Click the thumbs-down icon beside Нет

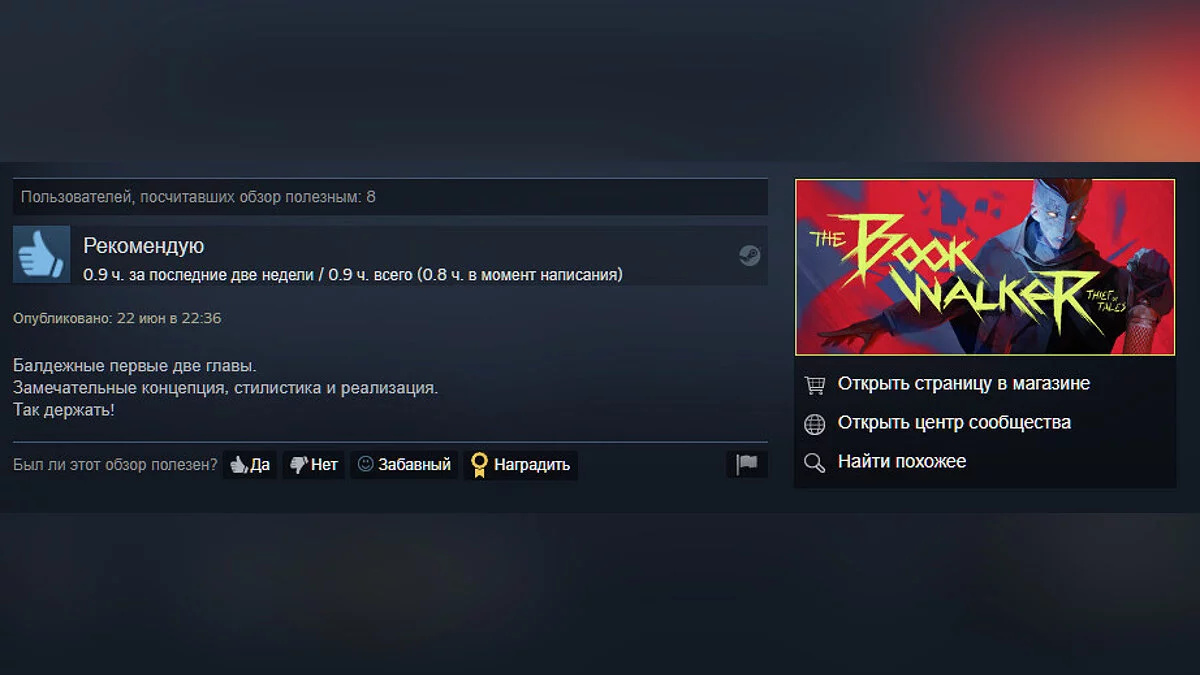(x=299, y=465)
